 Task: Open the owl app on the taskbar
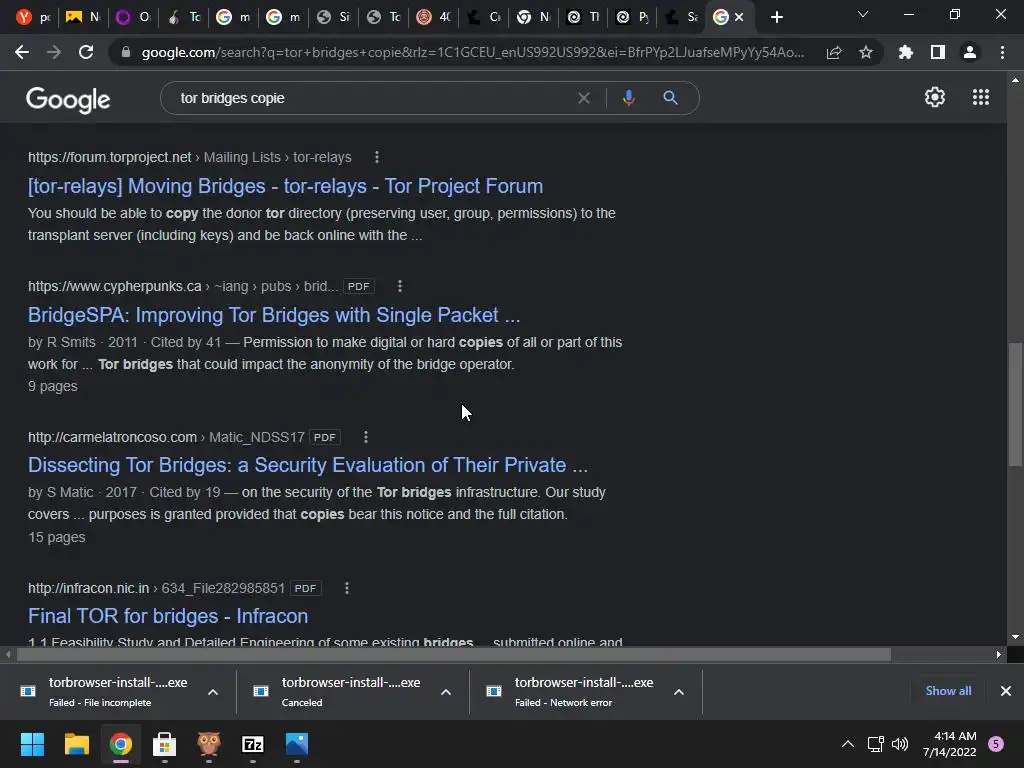coord(209,744)
